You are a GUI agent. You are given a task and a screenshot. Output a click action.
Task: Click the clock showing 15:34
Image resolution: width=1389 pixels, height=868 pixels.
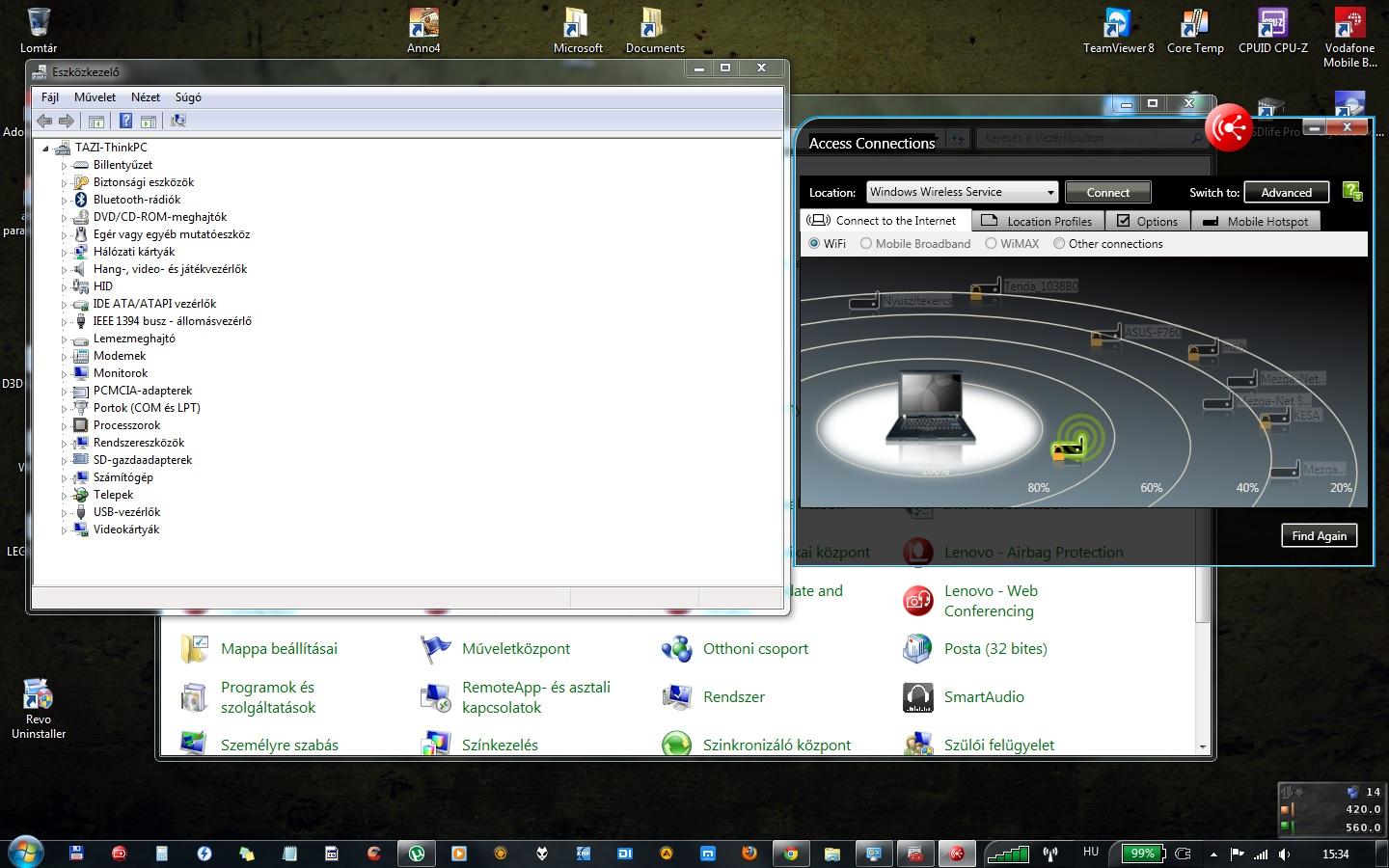(1335, 854)
